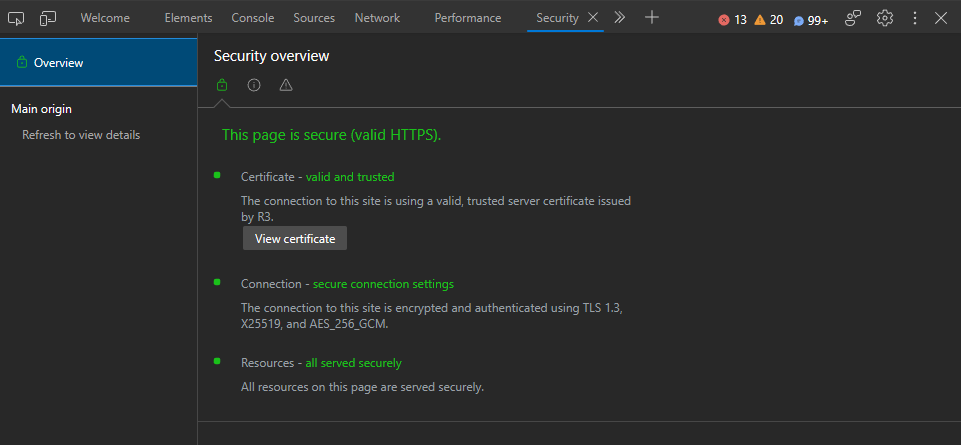This screenshot has height=445, width=961.
Task: Open the Settings gear icon
Action: point(885,18)
